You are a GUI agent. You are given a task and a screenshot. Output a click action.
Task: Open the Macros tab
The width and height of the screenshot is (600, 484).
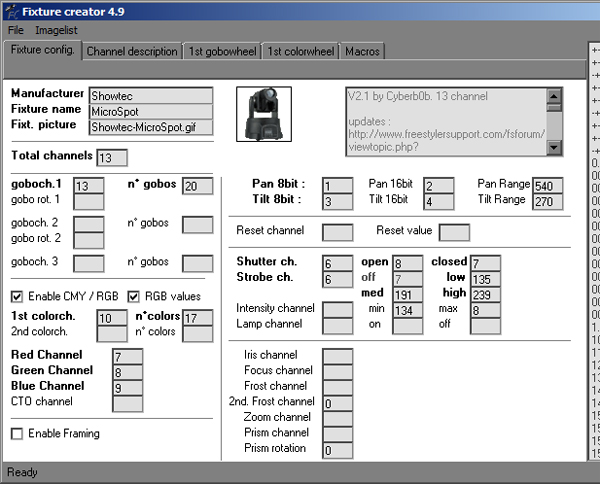[x=362, y=51]
